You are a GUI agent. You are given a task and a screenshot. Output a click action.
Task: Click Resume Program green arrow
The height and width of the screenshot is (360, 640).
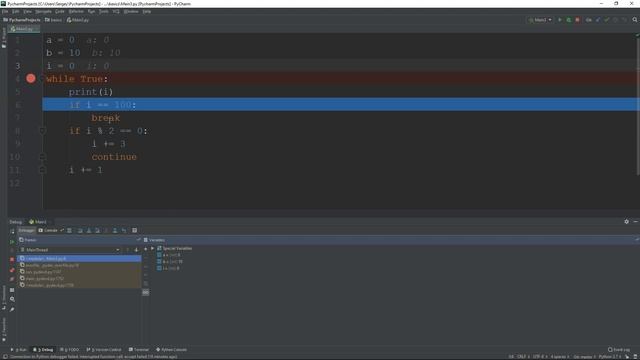pos(12,242)
